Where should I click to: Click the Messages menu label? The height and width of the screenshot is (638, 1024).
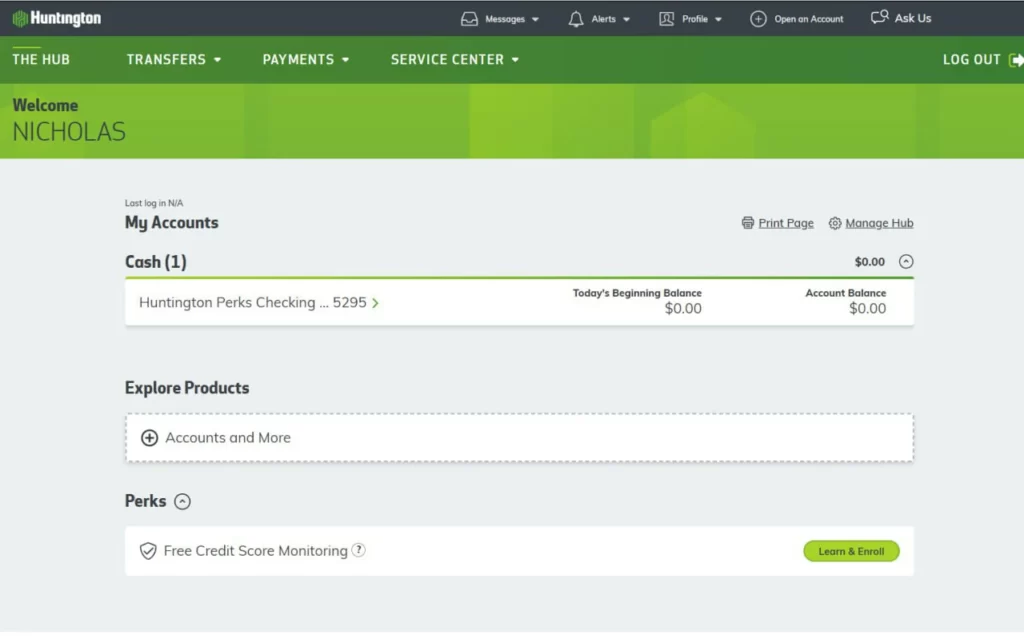coord(505,19)
